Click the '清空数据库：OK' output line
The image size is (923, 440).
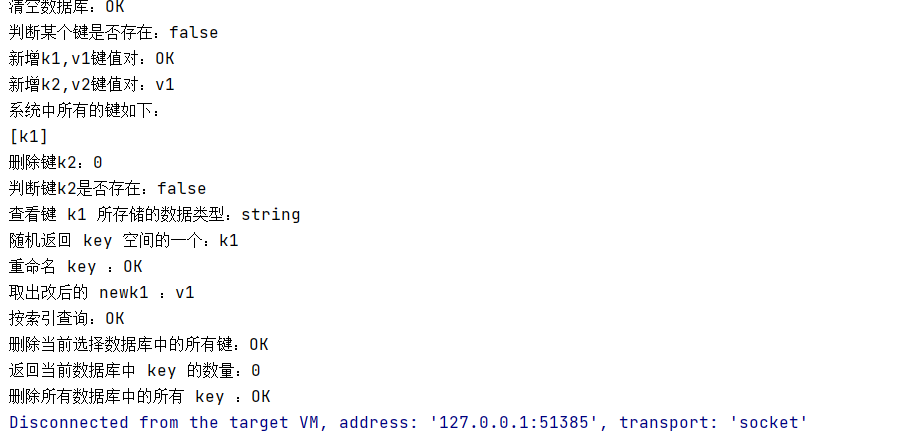pos(67,7)
